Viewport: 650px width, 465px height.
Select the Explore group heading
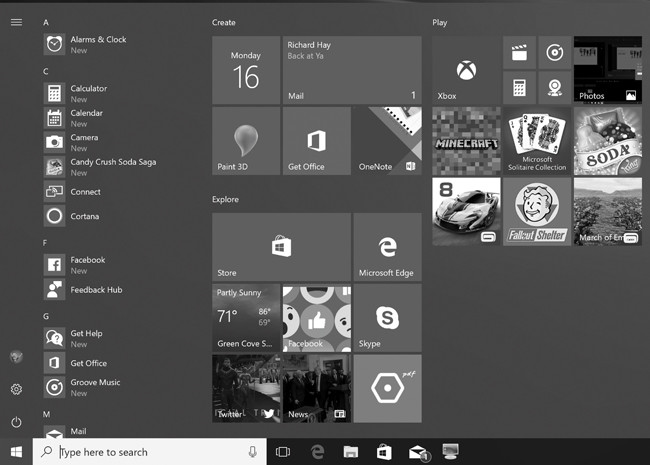[x=226, y=199]
